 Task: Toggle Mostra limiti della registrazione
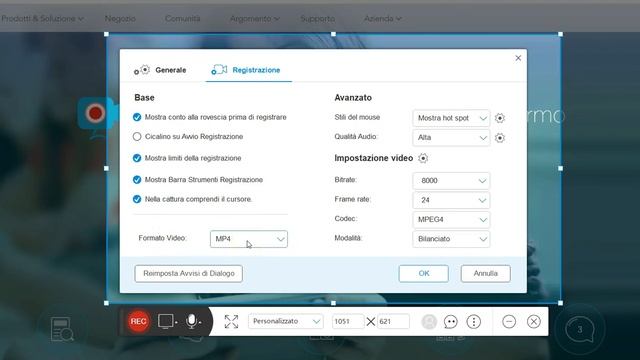137,158
